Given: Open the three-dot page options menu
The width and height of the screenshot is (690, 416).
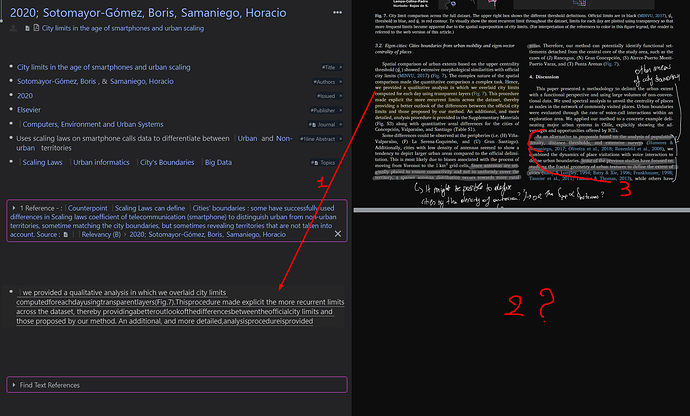Looking at the screenshot, I should pos(337,12).
